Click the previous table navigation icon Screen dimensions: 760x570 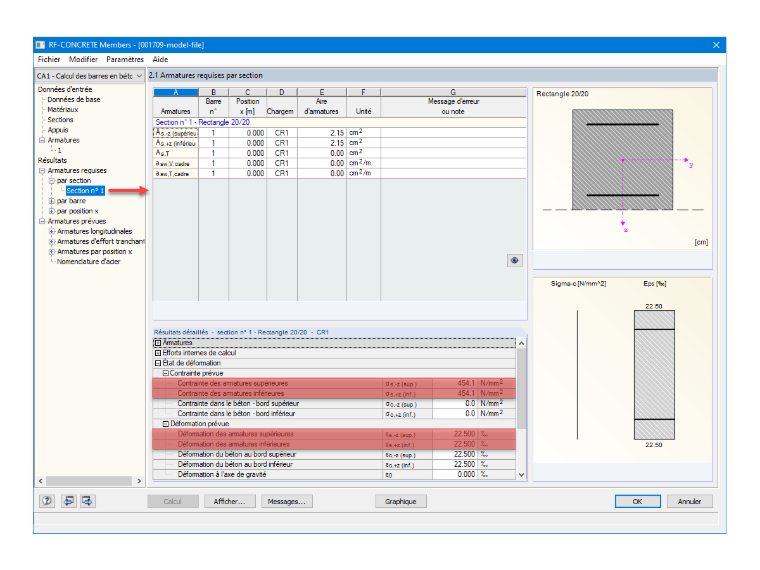pos(69,501)
